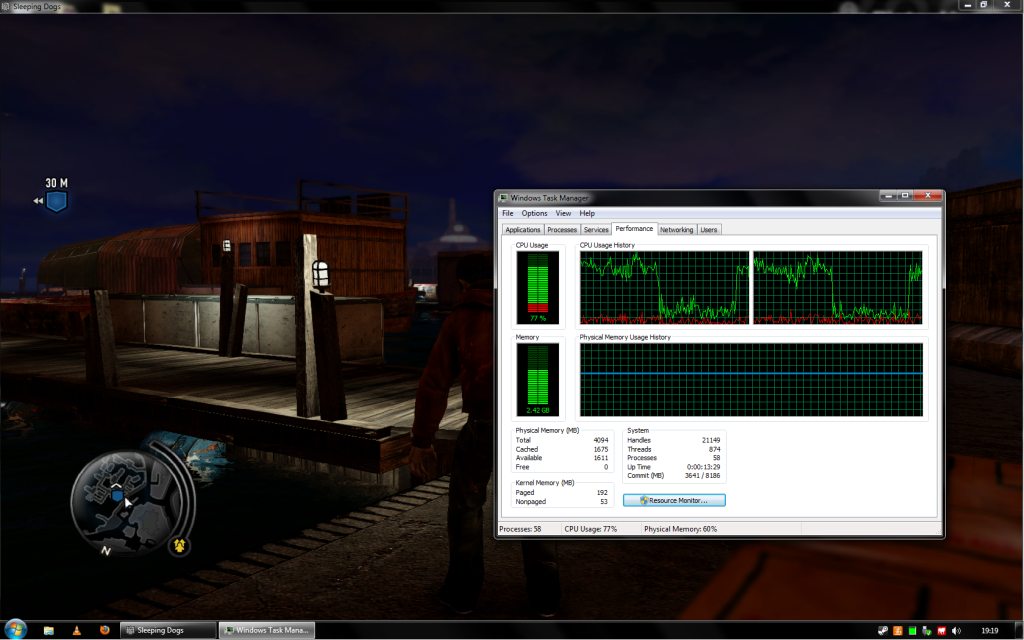Click the taskbar clock showing 19:19

click(989, 631)
